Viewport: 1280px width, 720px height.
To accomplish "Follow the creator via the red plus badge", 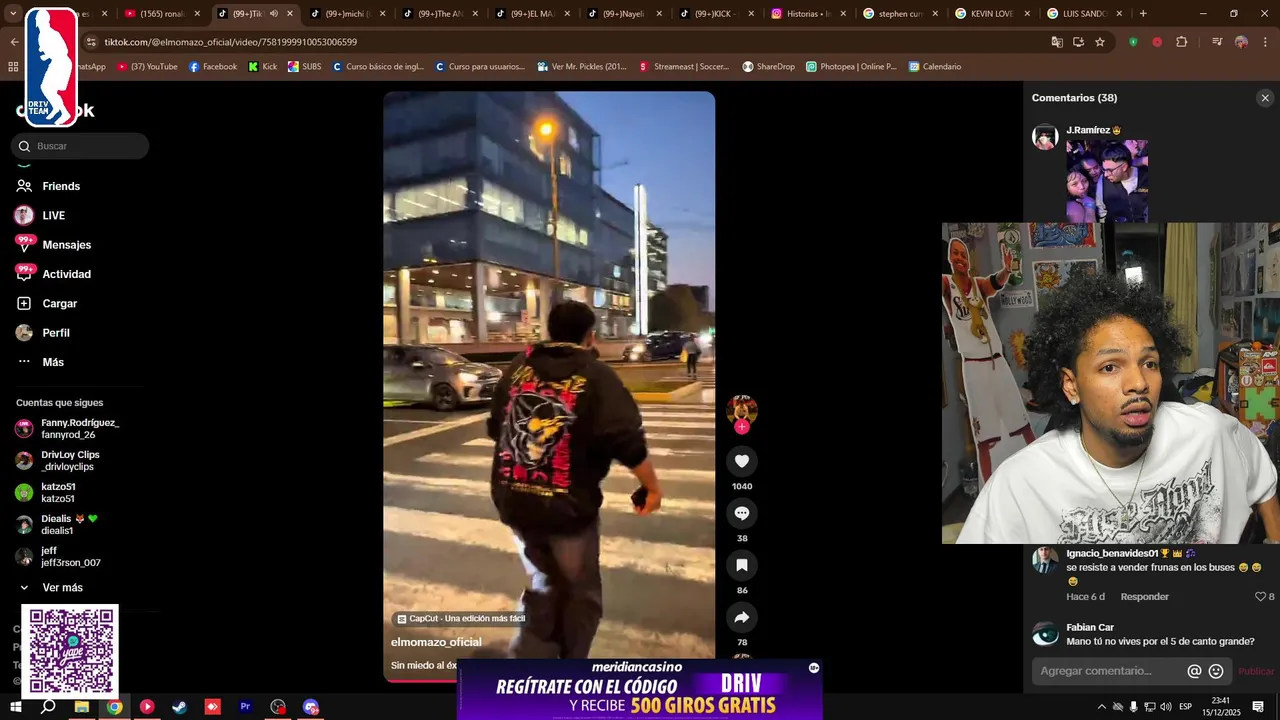I will coord(742,427).
